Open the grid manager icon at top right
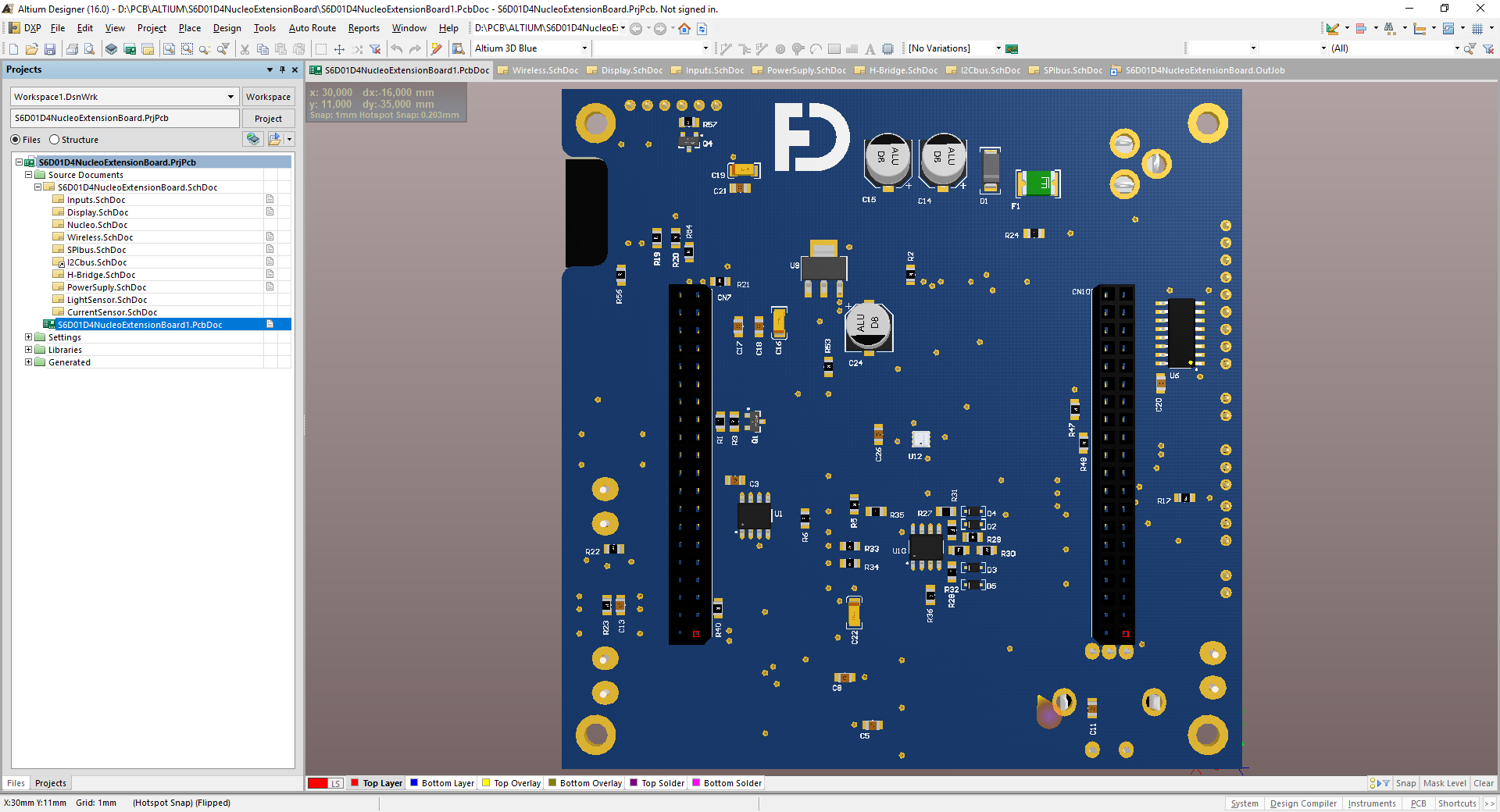The width and height of the screenshot is (1500, 812). [x=1478, y=28]
